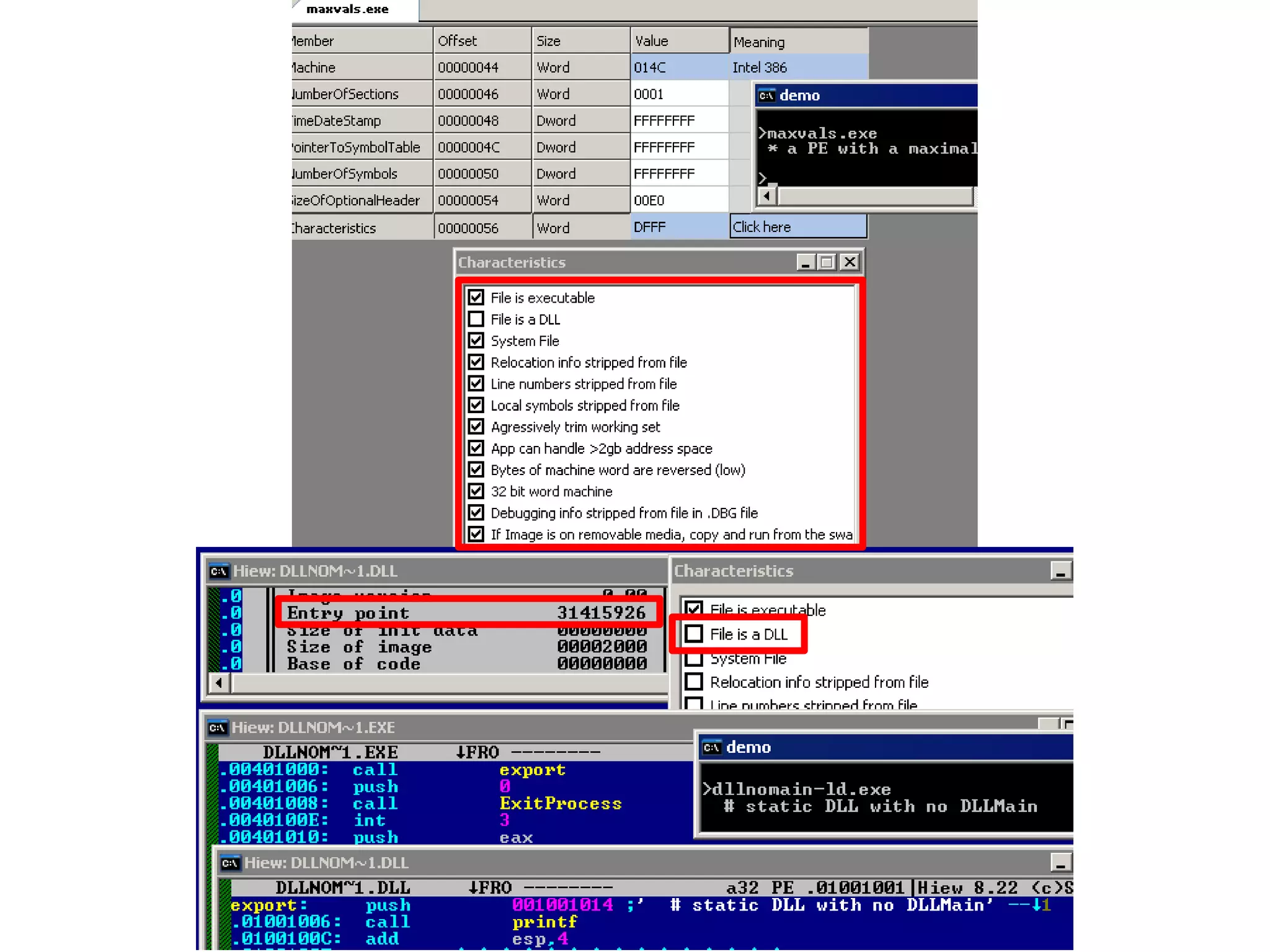Select the maxvals.exe tab
The width and height of the screenshot is (1270, 952).
[348, 9]
